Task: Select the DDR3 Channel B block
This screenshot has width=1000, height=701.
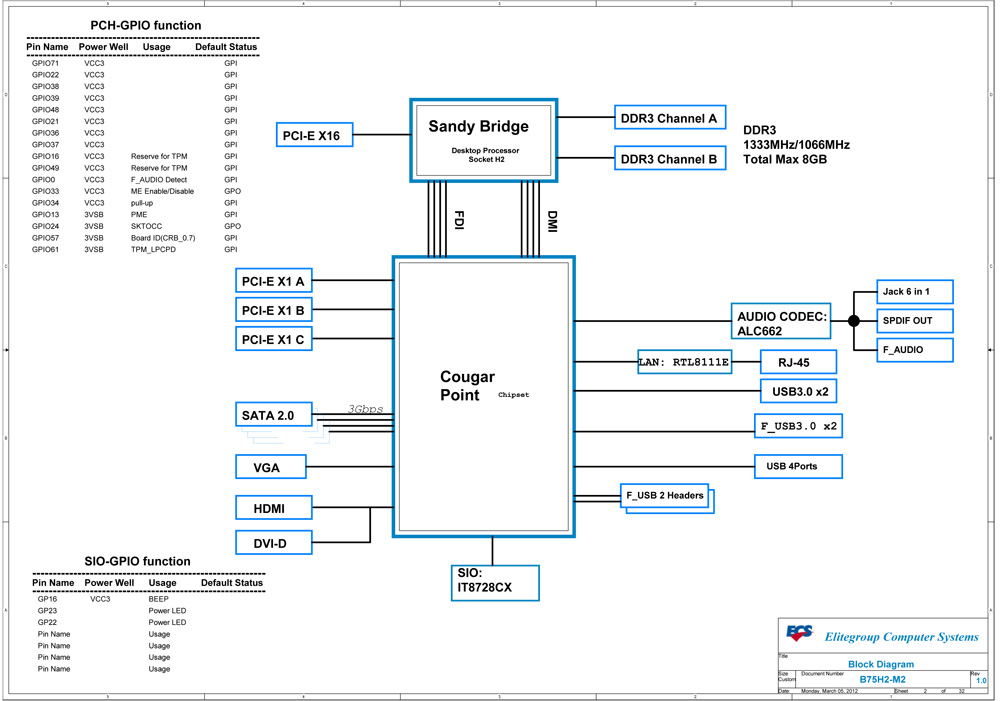Action: tap(670, 159)
